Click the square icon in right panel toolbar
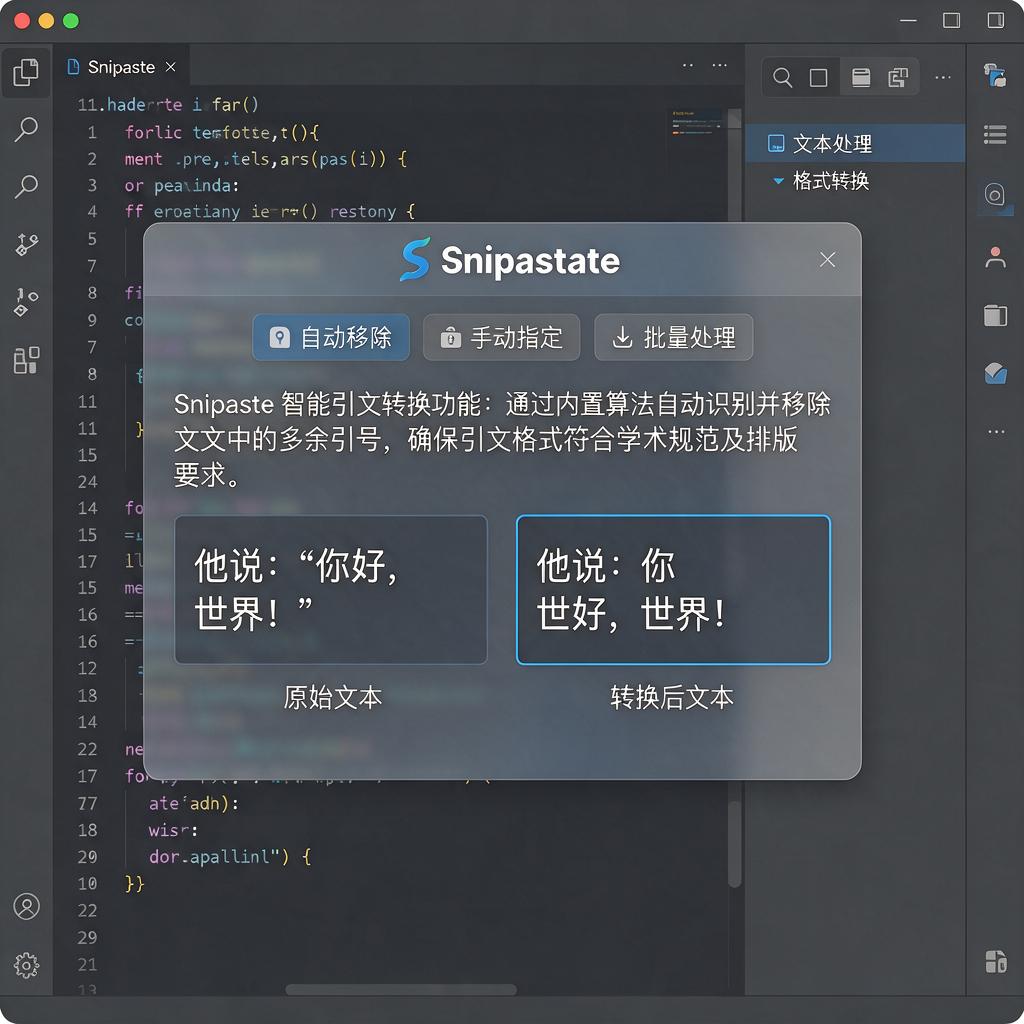The height and width of the screenshot is (1024, 1024). 818,78
